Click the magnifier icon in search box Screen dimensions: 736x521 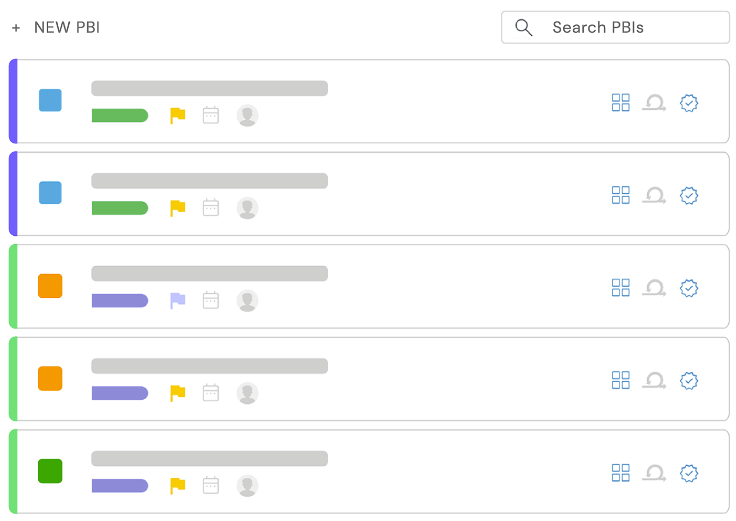523,28
